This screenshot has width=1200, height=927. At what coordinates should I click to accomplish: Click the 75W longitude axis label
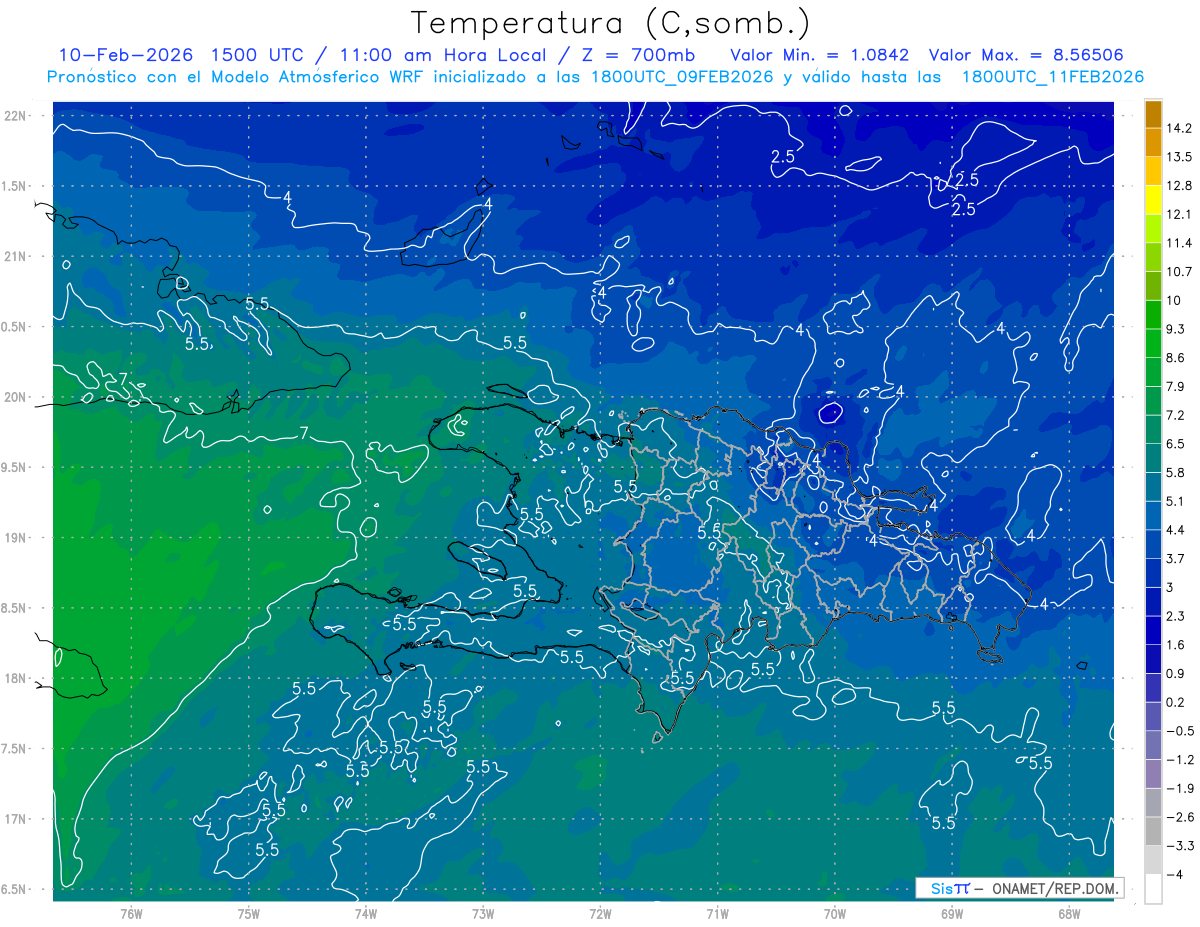click(249, 913)
